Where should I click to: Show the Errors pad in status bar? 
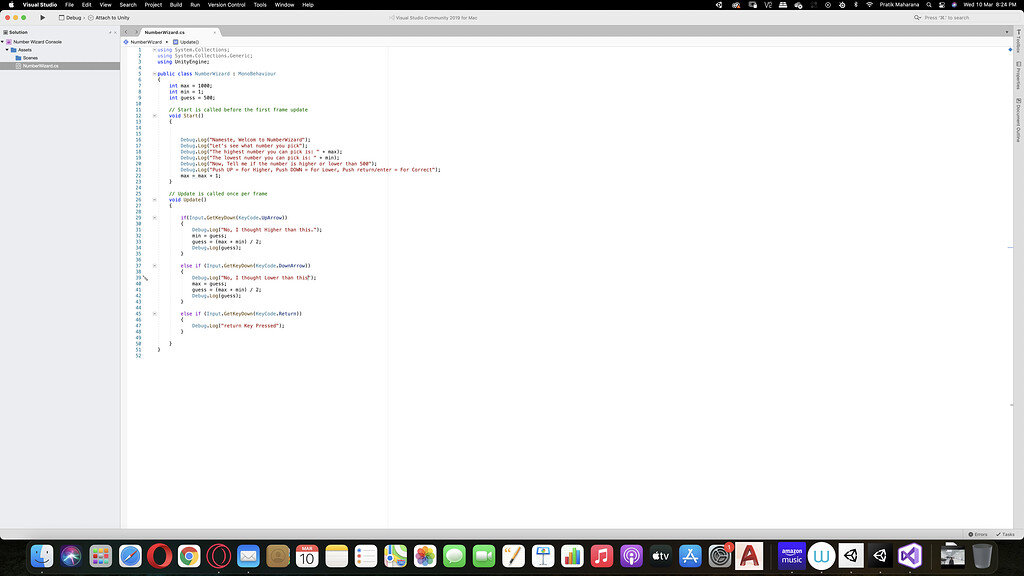[977, 534]
